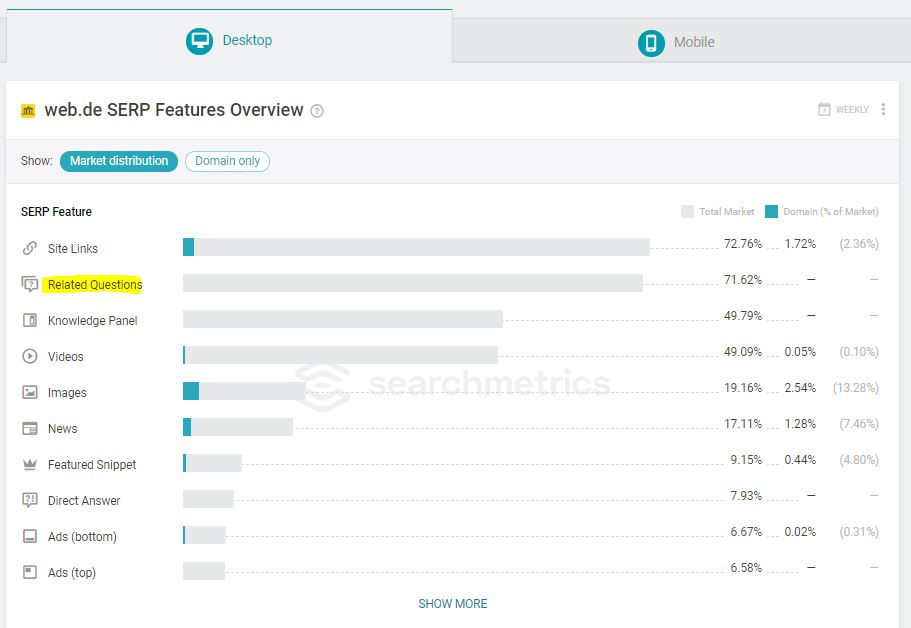Click the 6.67% Ads (bottom) value
911x628 pixels.
coord(746,532)
